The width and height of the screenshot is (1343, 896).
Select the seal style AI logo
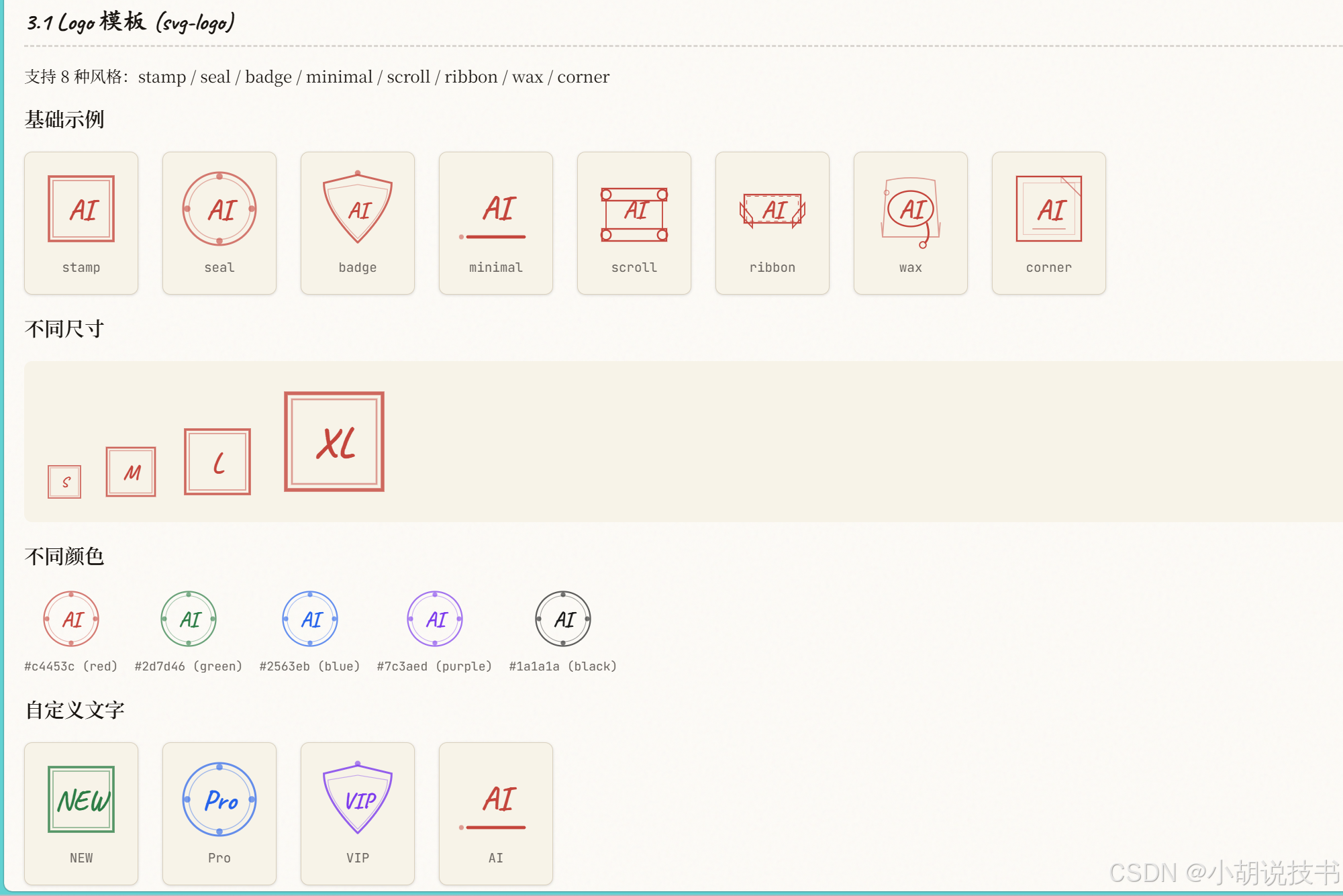tap(219, 209)
